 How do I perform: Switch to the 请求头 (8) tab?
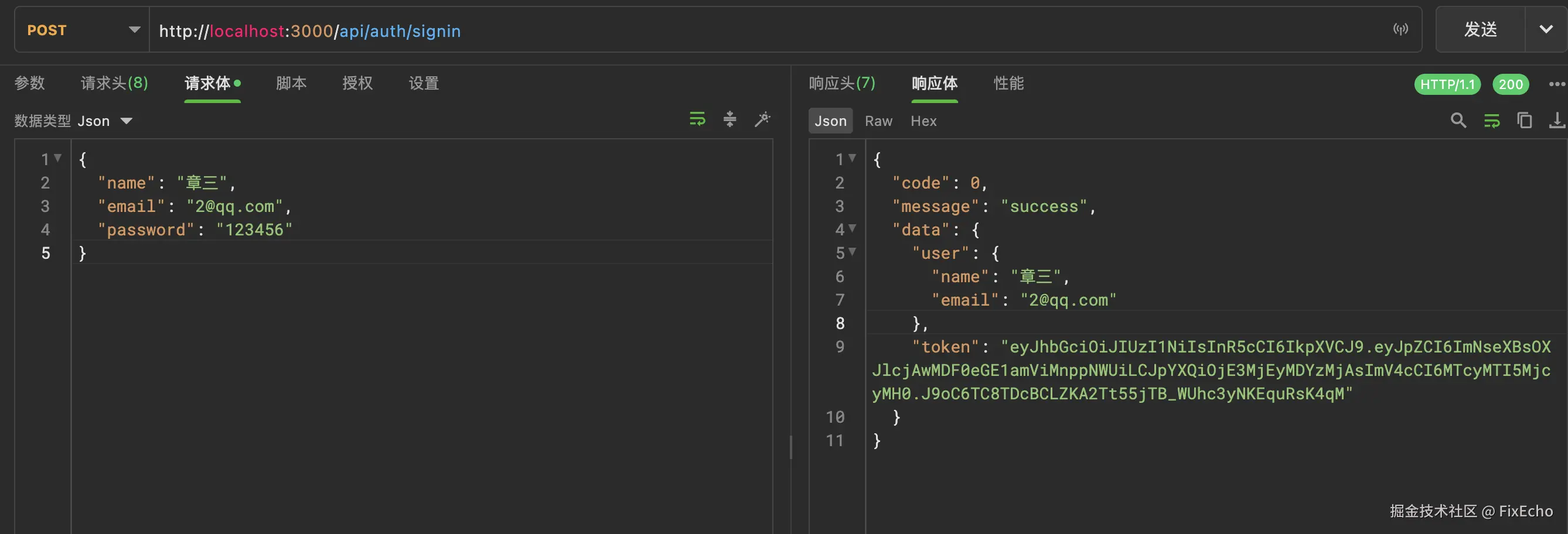114,83
